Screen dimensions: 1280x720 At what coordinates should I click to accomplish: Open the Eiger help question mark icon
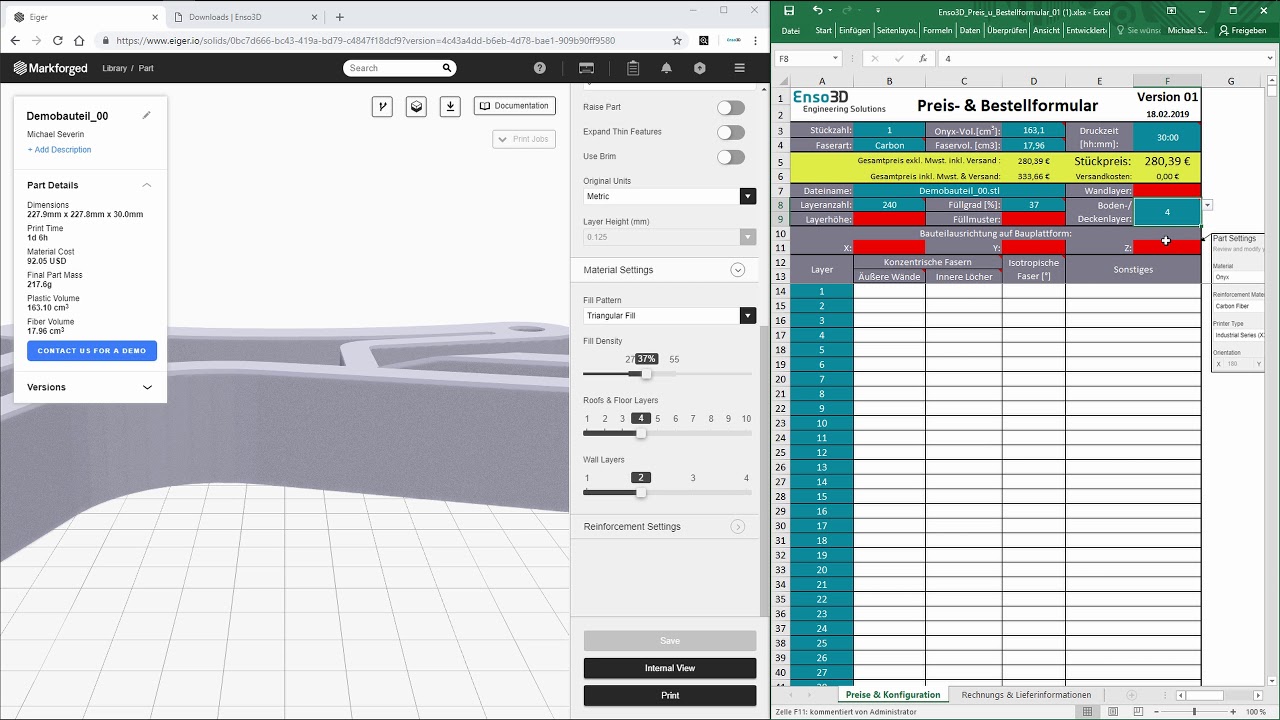pos(540,68)
